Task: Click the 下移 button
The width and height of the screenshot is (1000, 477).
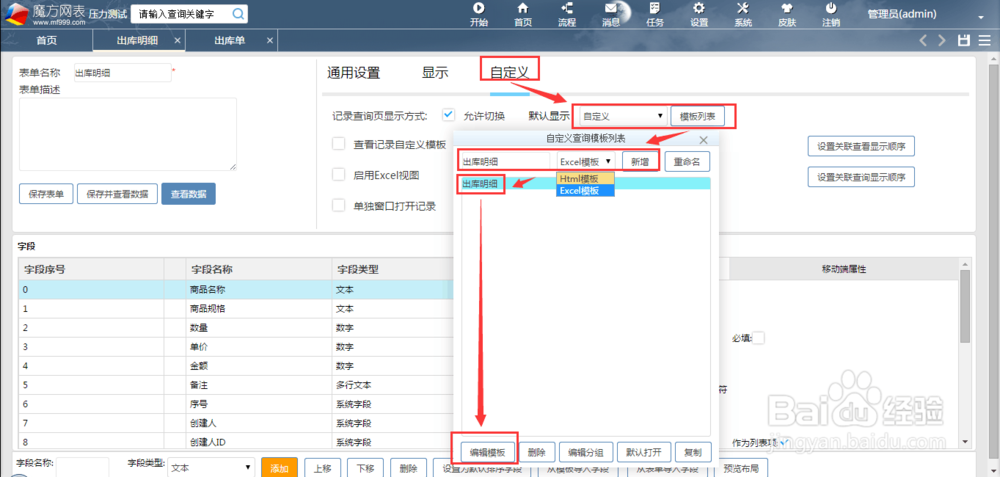Action: 365,468
